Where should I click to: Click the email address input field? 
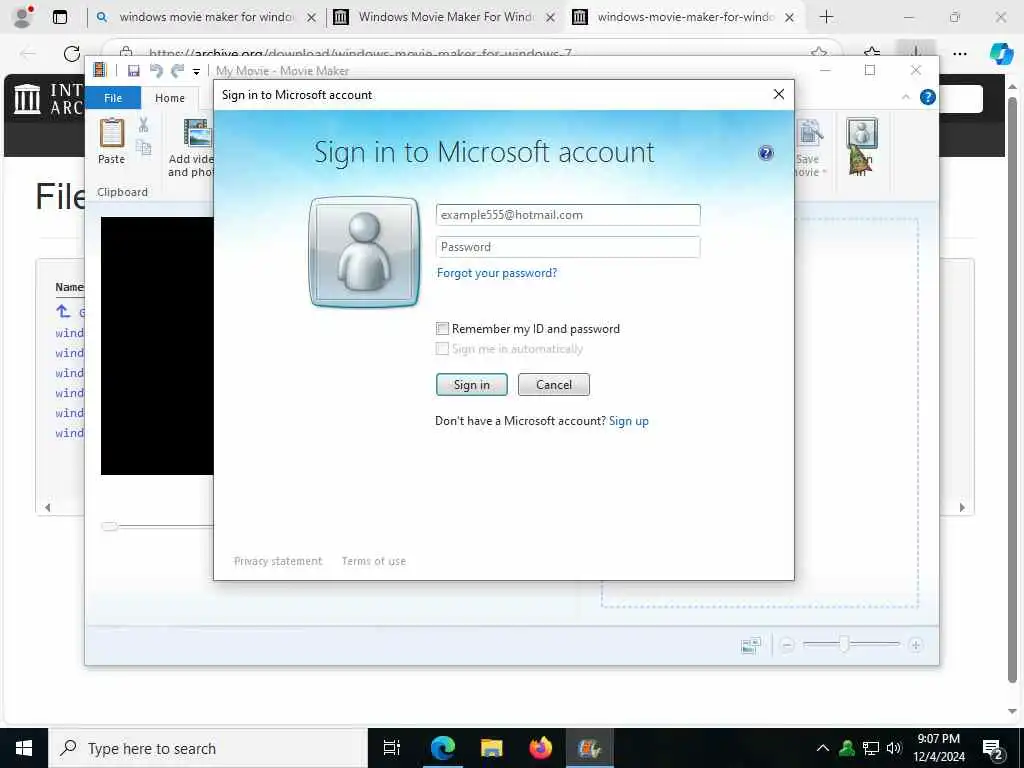click(568, 215)
